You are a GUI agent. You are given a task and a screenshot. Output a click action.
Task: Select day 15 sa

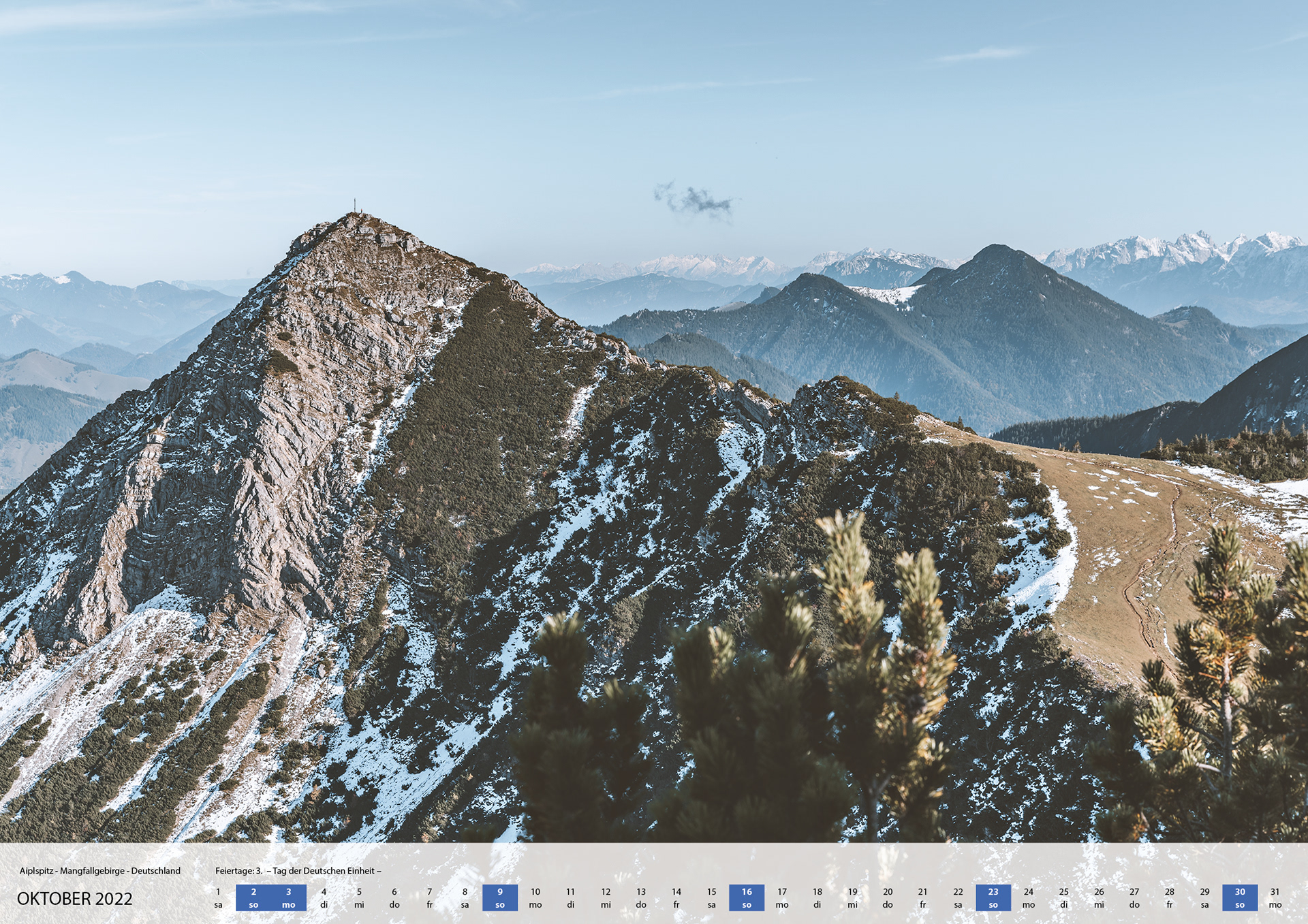click(711, 897)
